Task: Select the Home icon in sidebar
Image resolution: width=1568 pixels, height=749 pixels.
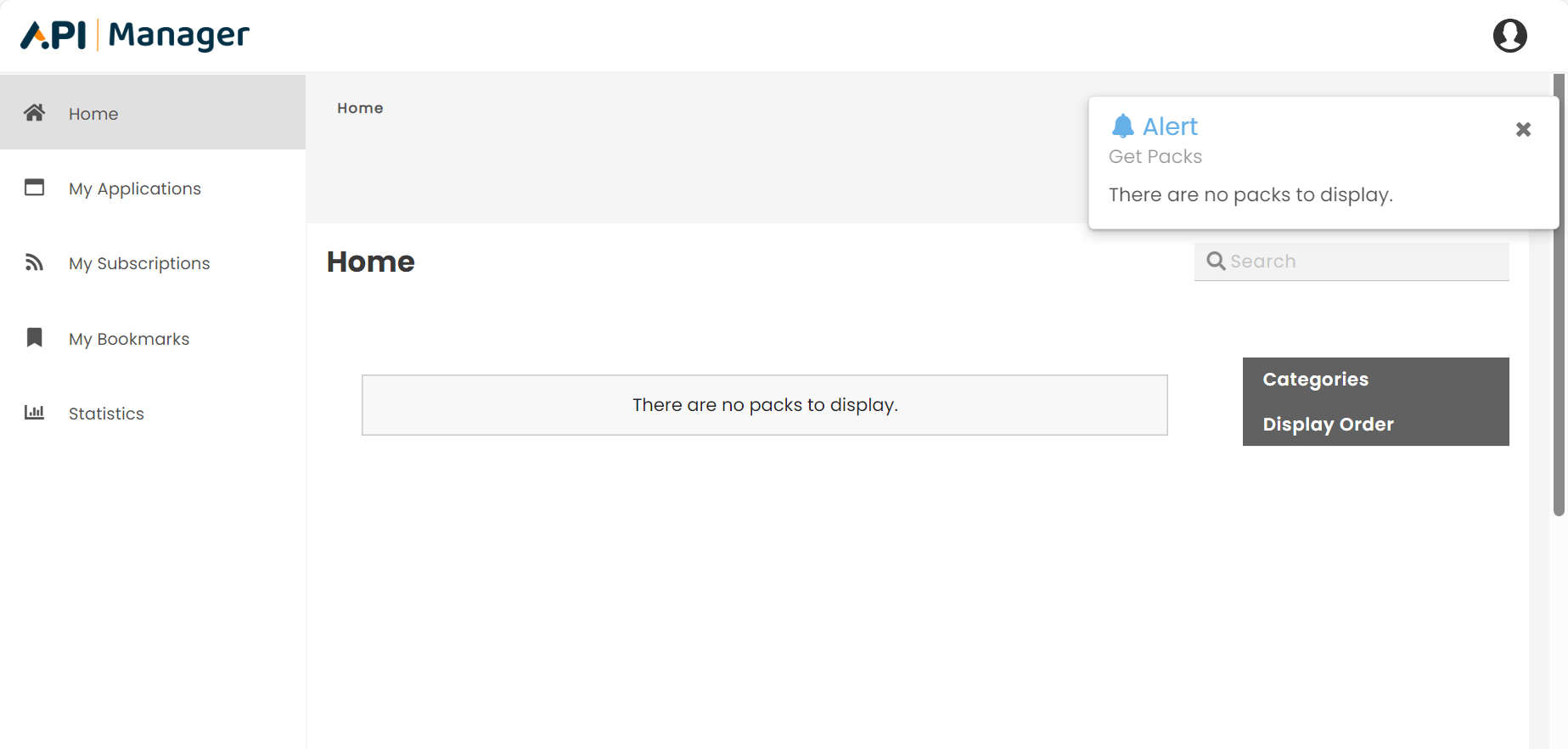Action: pyautogui.click(x=34, y=112)
